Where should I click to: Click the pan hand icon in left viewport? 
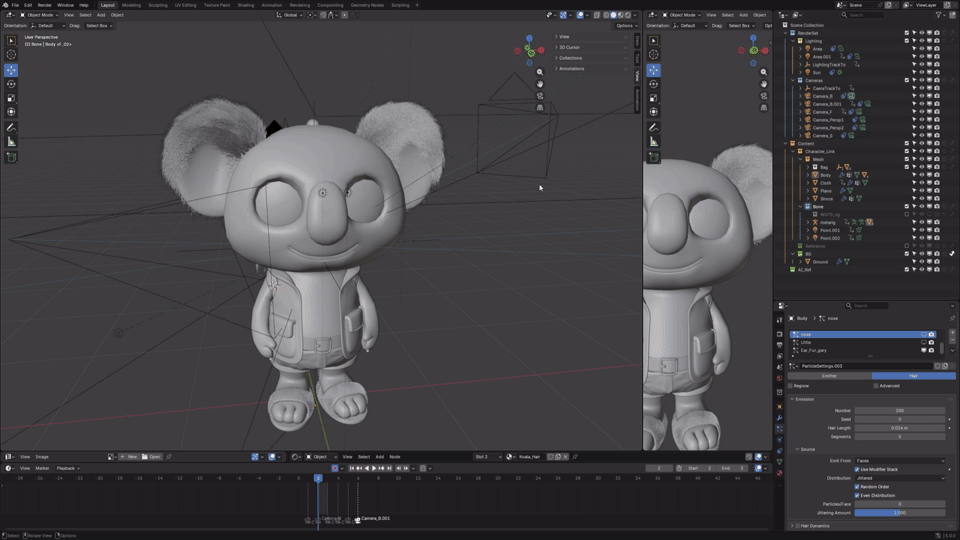(x=540, y=84)
